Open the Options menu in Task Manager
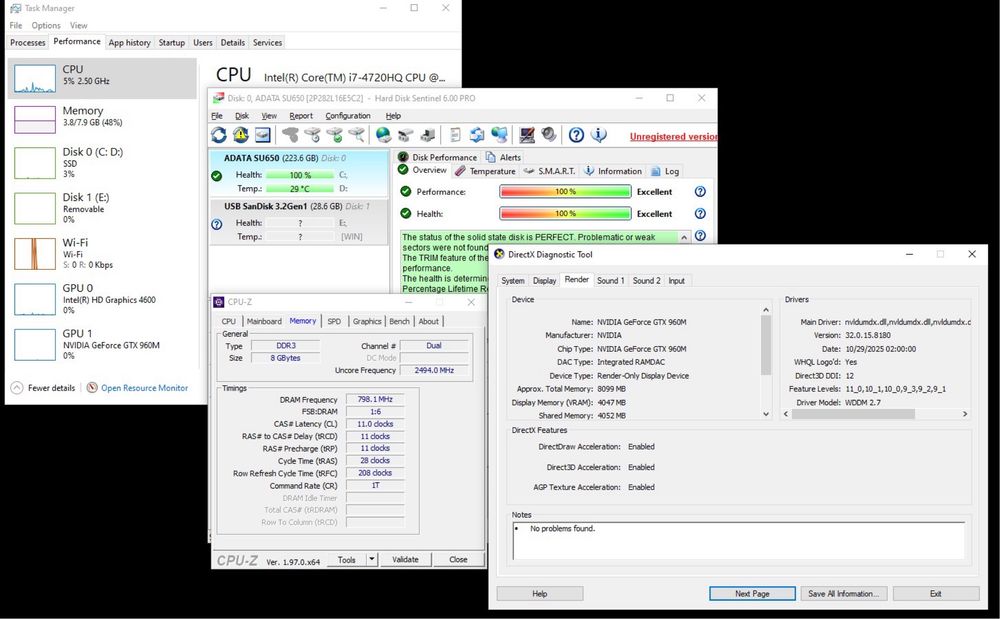The image size is (1000, 619). click(x=46, y=25)
